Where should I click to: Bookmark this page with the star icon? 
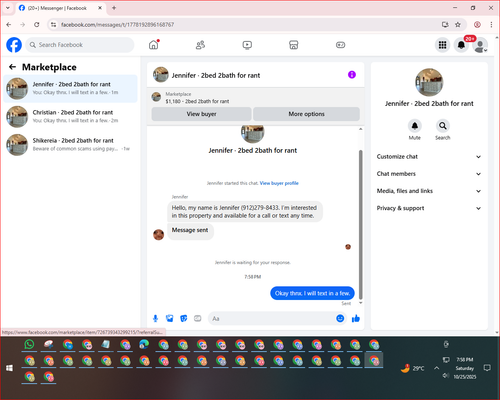pyautogui.click(x=458, y=24)
